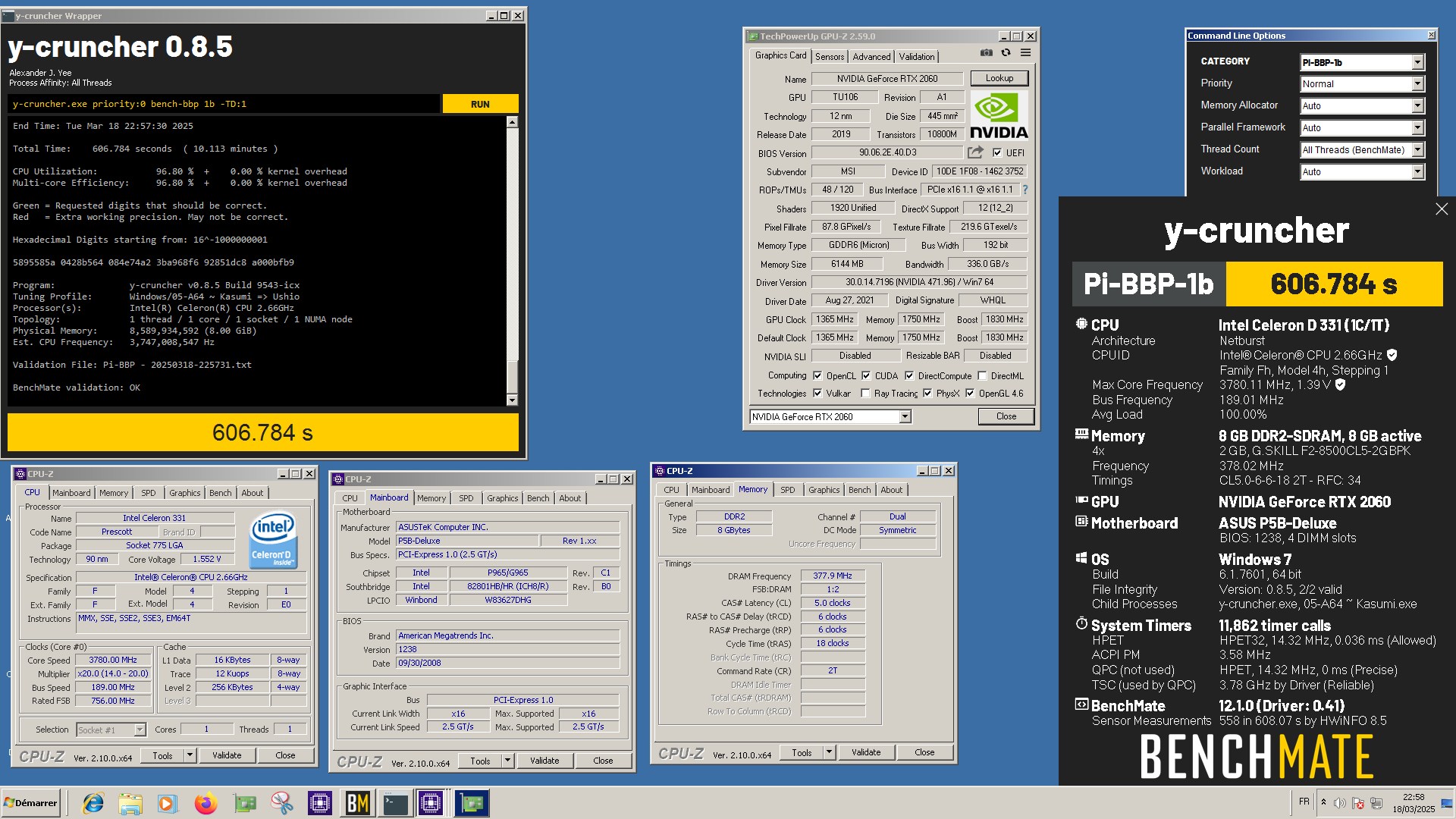Click the y-cruncher output scrollbar down arrow
The width and height of the screenshot is (1456, 819).
point(512,400)
